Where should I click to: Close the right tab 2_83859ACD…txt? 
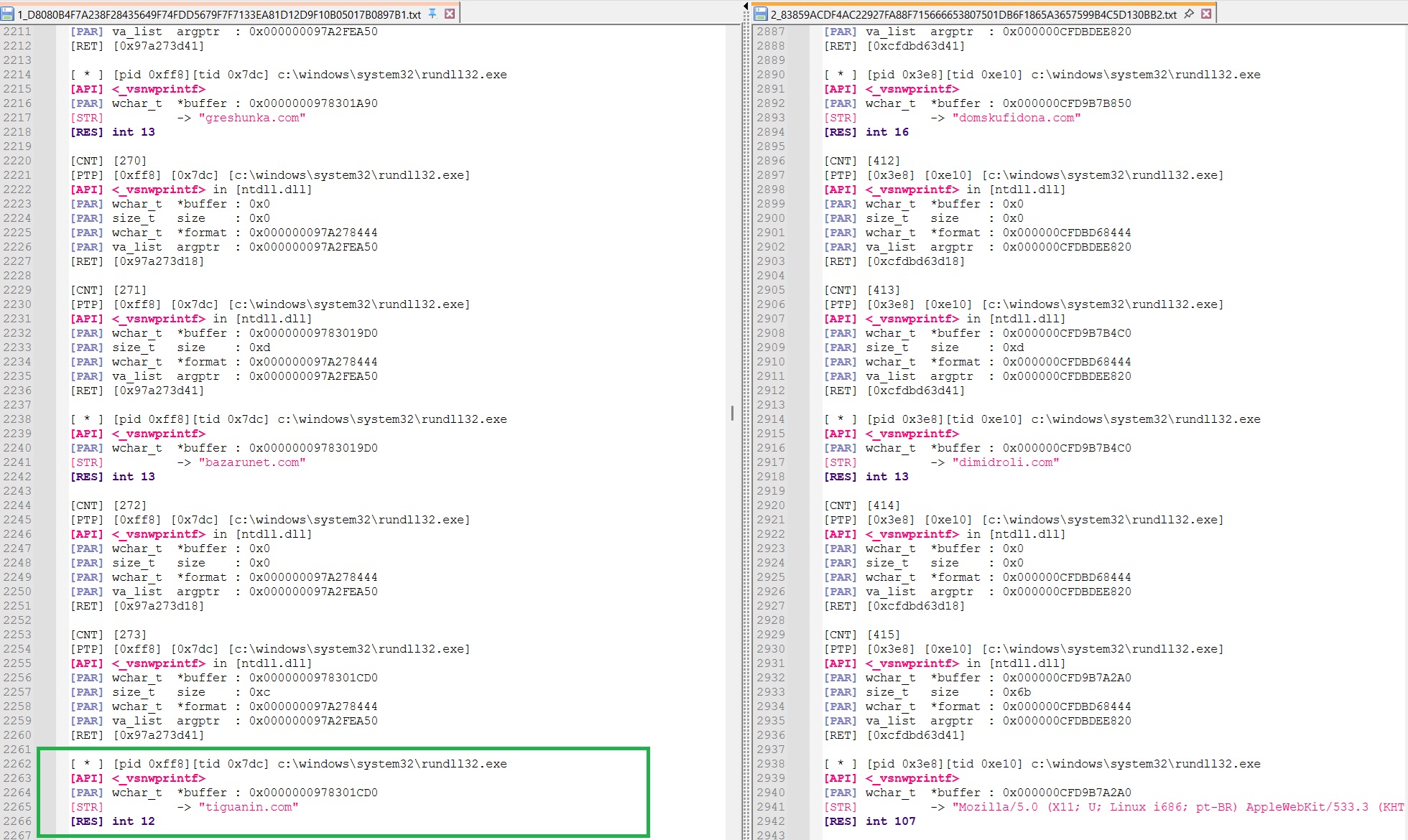[1206, 14]
